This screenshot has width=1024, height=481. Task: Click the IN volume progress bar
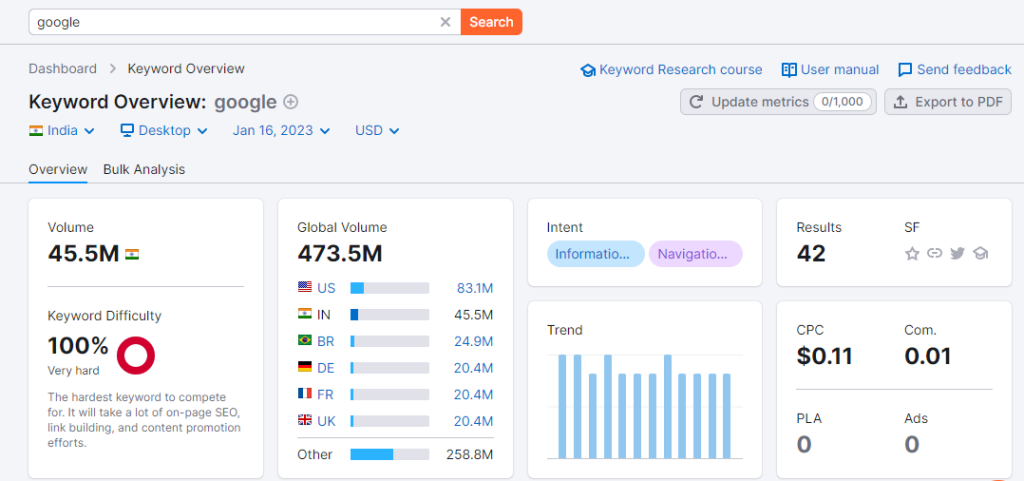tap(390, 315)
